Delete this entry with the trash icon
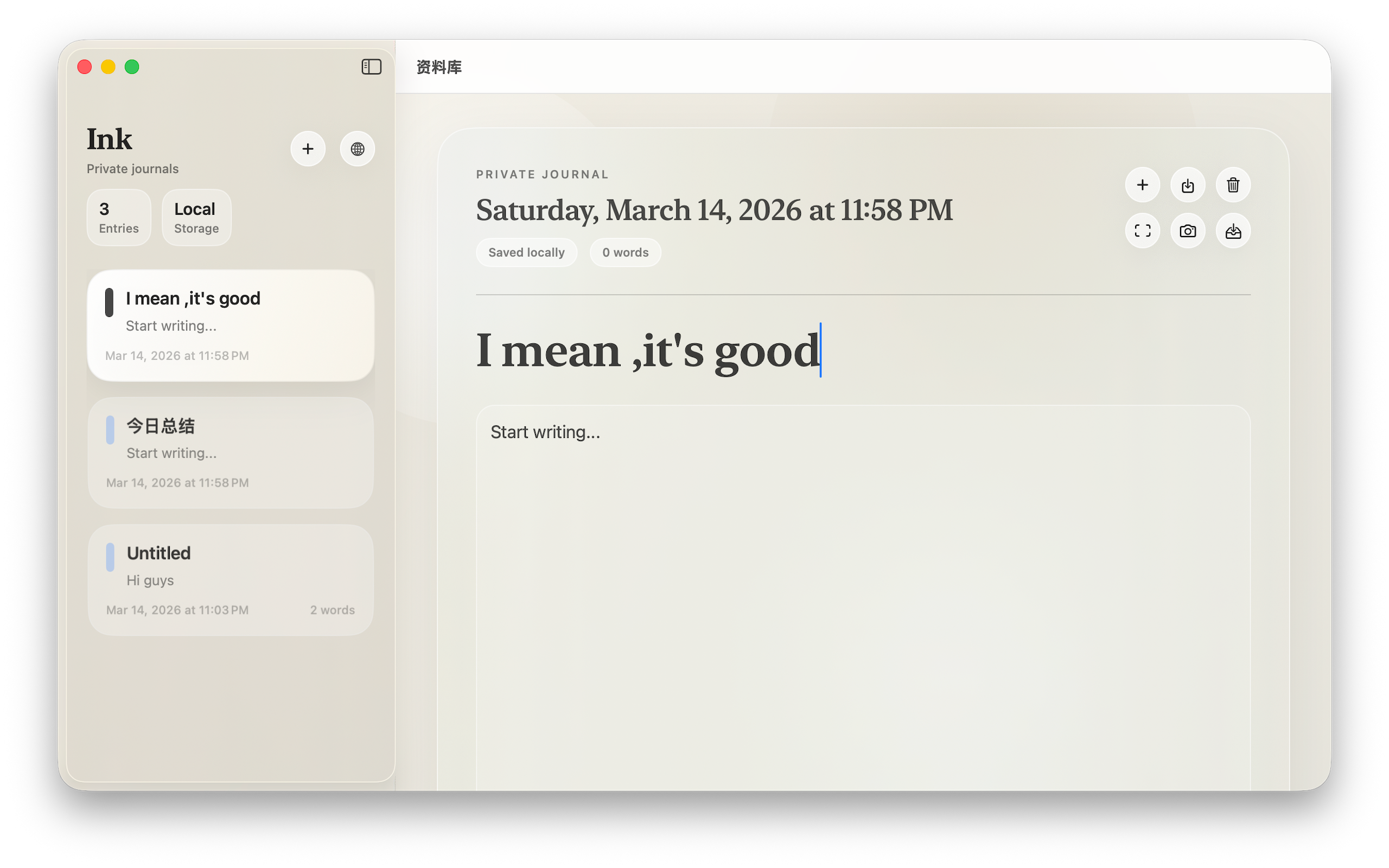The image size is (1389, 868). pos(1233,185)
